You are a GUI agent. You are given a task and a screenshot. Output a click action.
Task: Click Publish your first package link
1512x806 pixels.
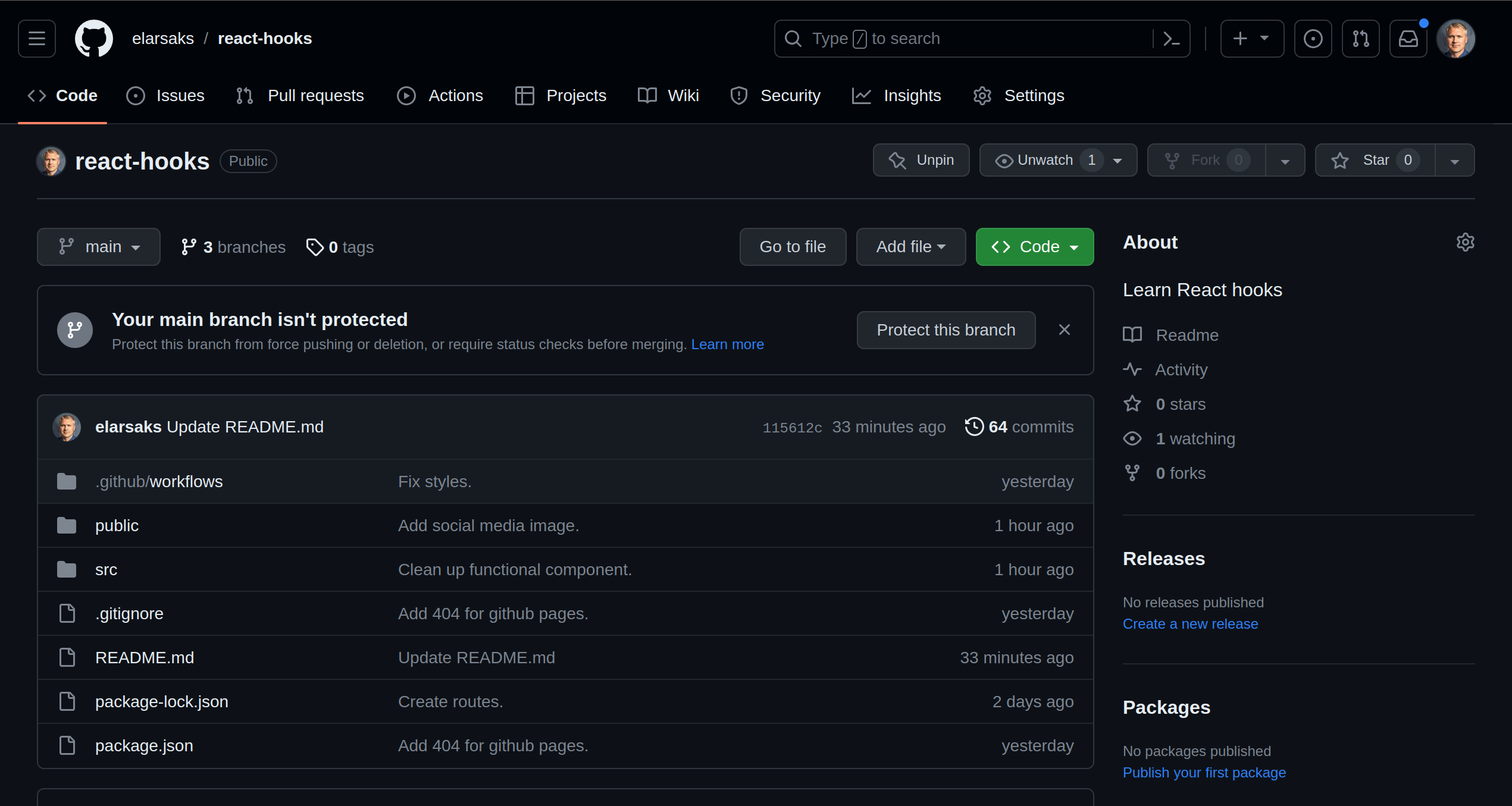(x=1204, y=773)
